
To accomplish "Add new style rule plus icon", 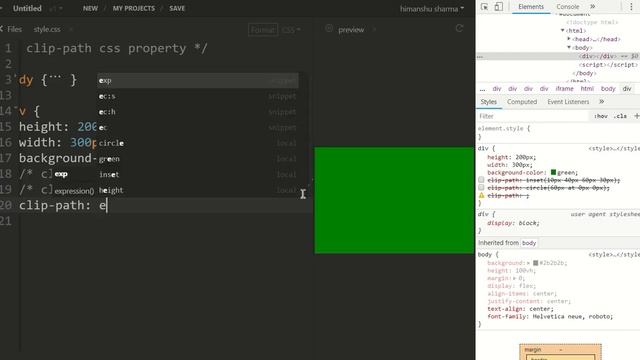I will pyautogui.click(x=636, y=116).
